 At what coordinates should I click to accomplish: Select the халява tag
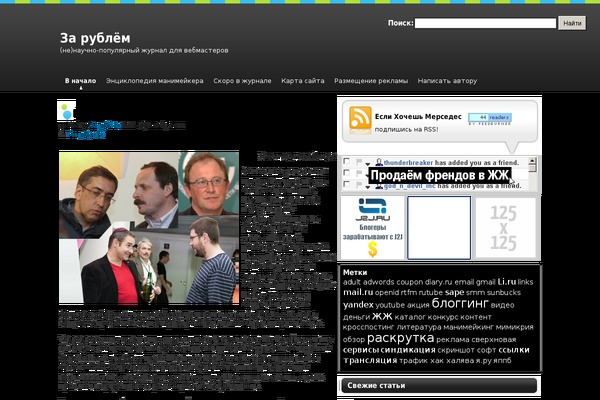pos(460,360)
